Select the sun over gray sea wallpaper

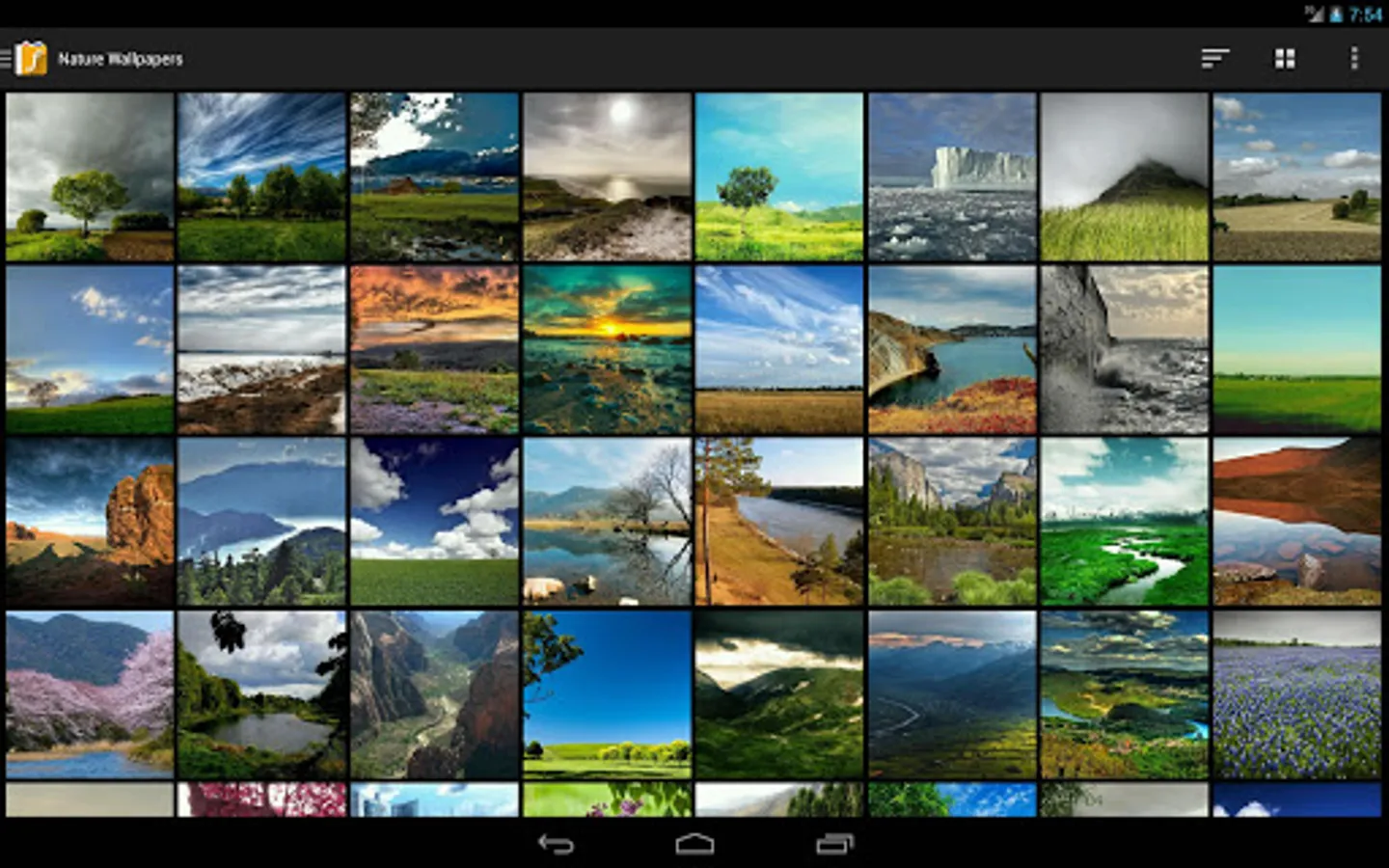607,176
